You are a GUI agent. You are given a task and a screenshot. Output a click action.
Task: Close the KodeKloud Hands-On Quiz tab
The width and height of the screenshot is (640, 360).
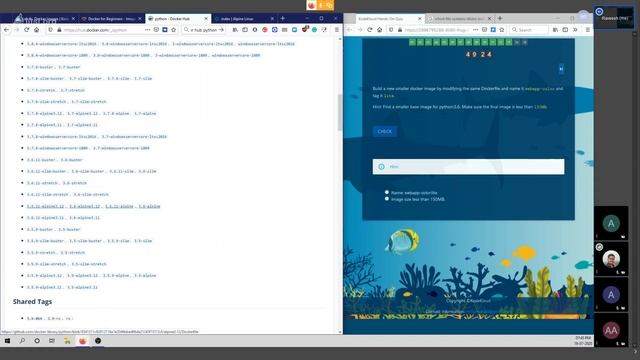(420, 19)
